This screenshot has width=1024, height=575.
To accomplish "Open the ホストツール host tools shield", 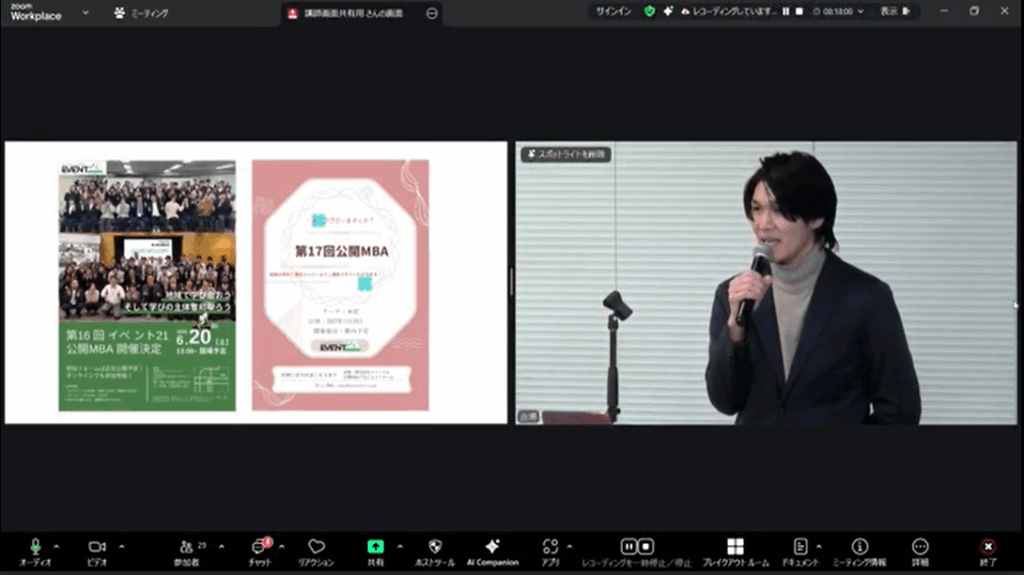I will click(x=434, y=547).
